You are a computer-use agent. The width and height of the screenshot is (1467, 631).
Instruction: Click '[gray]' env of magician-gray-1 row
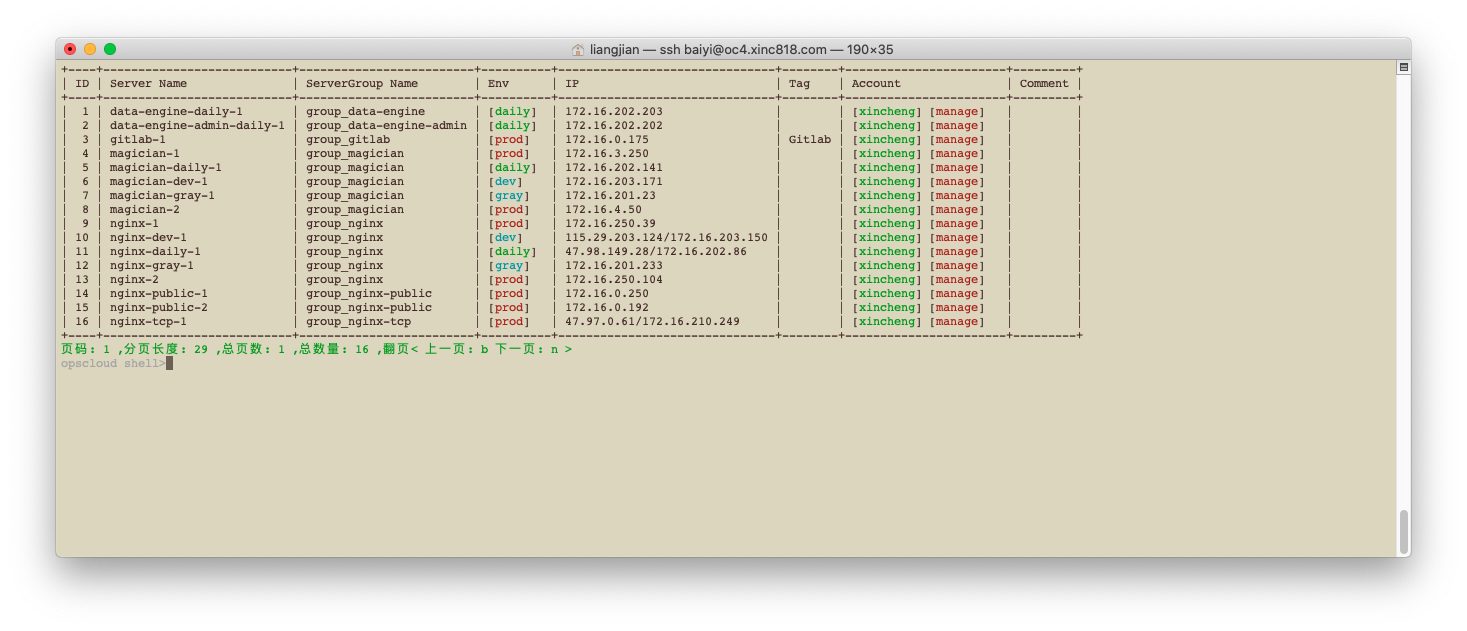click(509, 196)
